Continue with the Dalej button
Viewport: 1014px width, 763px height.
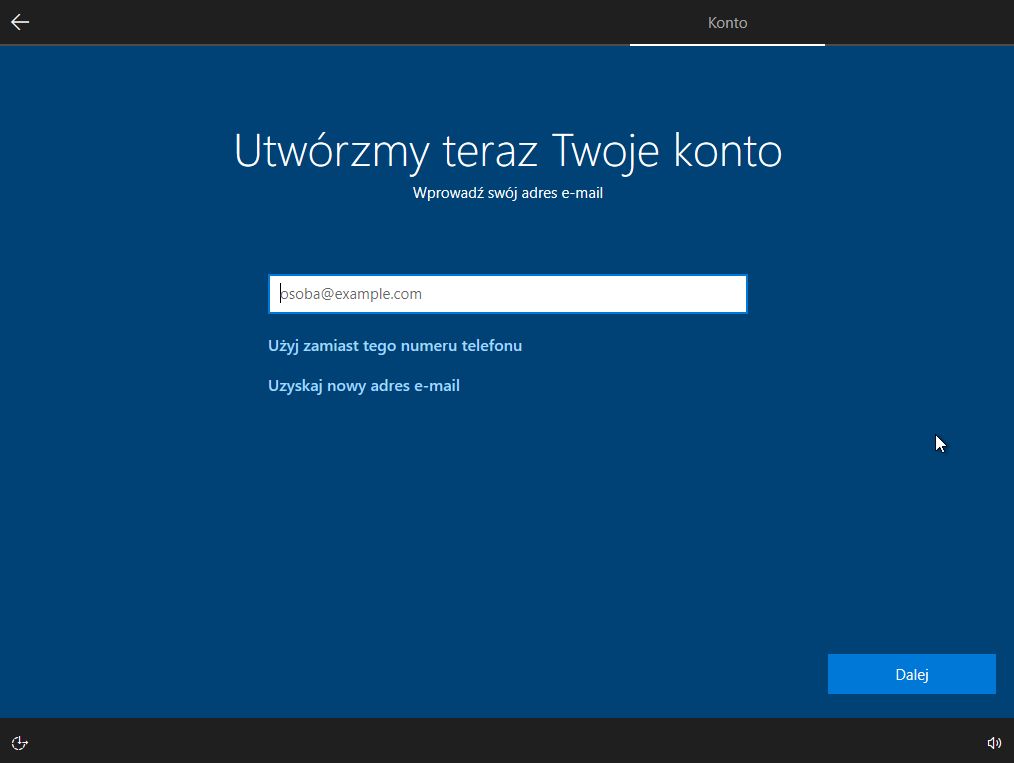pyautogui.click(x=912, y=674)
